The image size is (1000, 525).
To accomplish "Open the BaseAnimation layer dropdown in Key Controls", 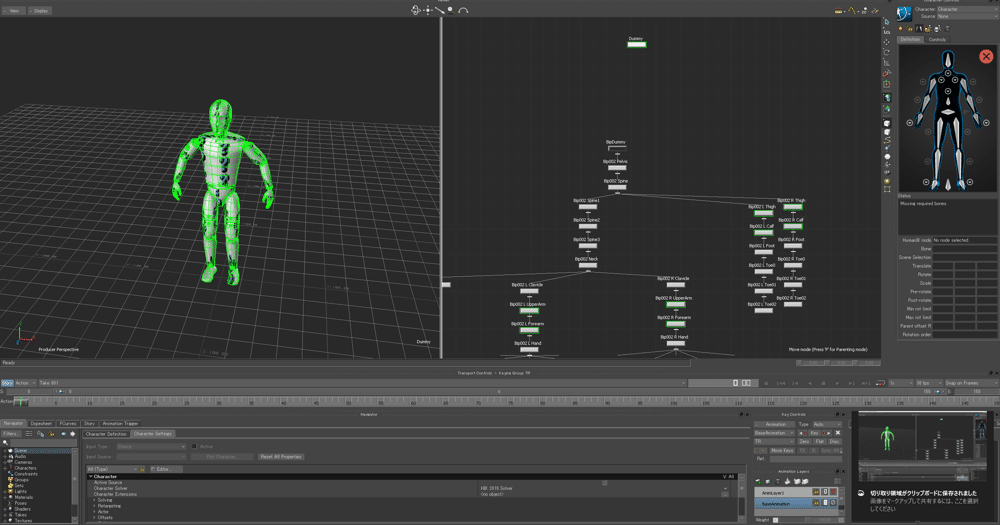I will (774, 433).
